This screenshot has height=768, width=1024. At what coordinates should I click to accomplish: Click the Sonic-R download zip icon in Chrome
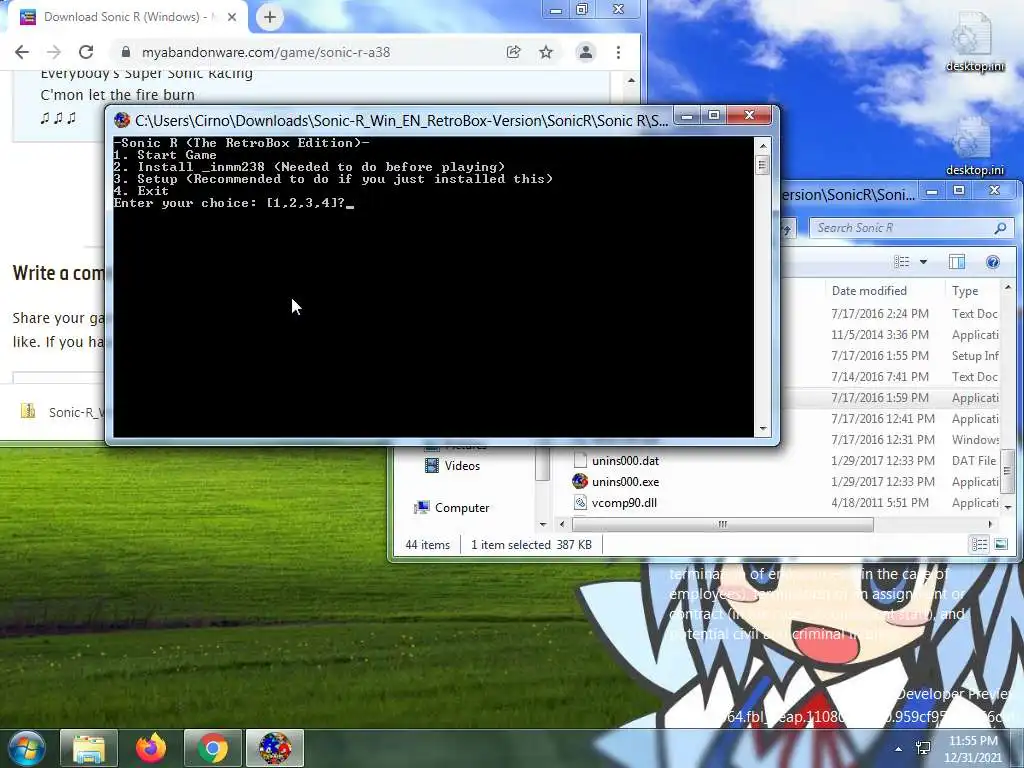click(x=28, y=411)
